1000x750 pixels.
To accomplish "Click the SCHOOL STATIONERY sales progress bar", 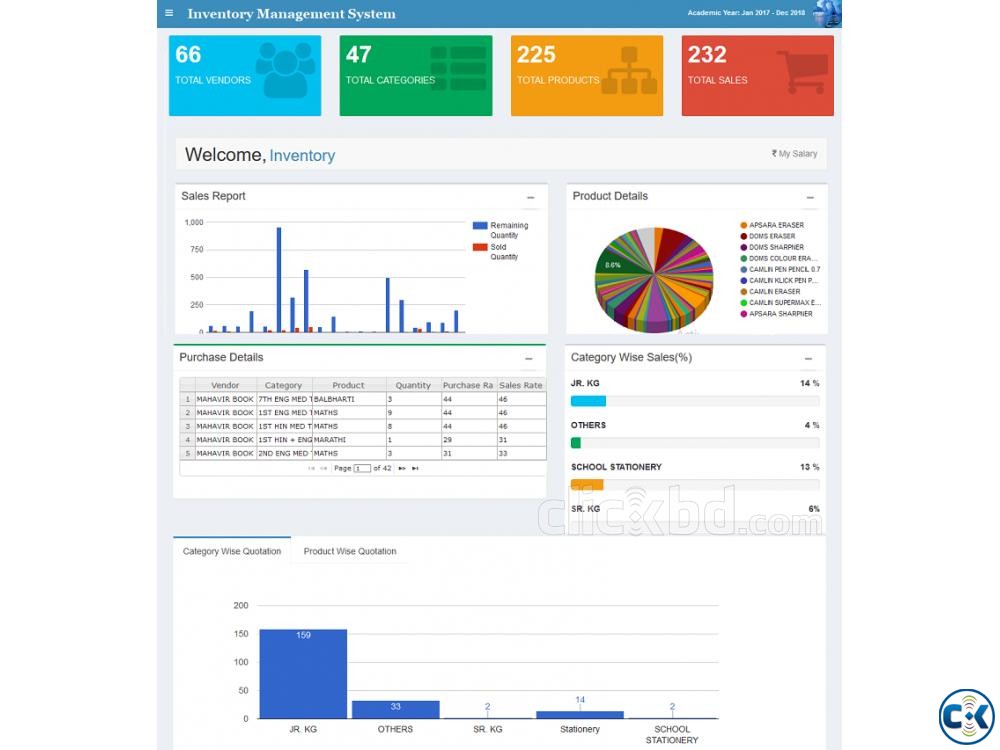I will 695,485.
